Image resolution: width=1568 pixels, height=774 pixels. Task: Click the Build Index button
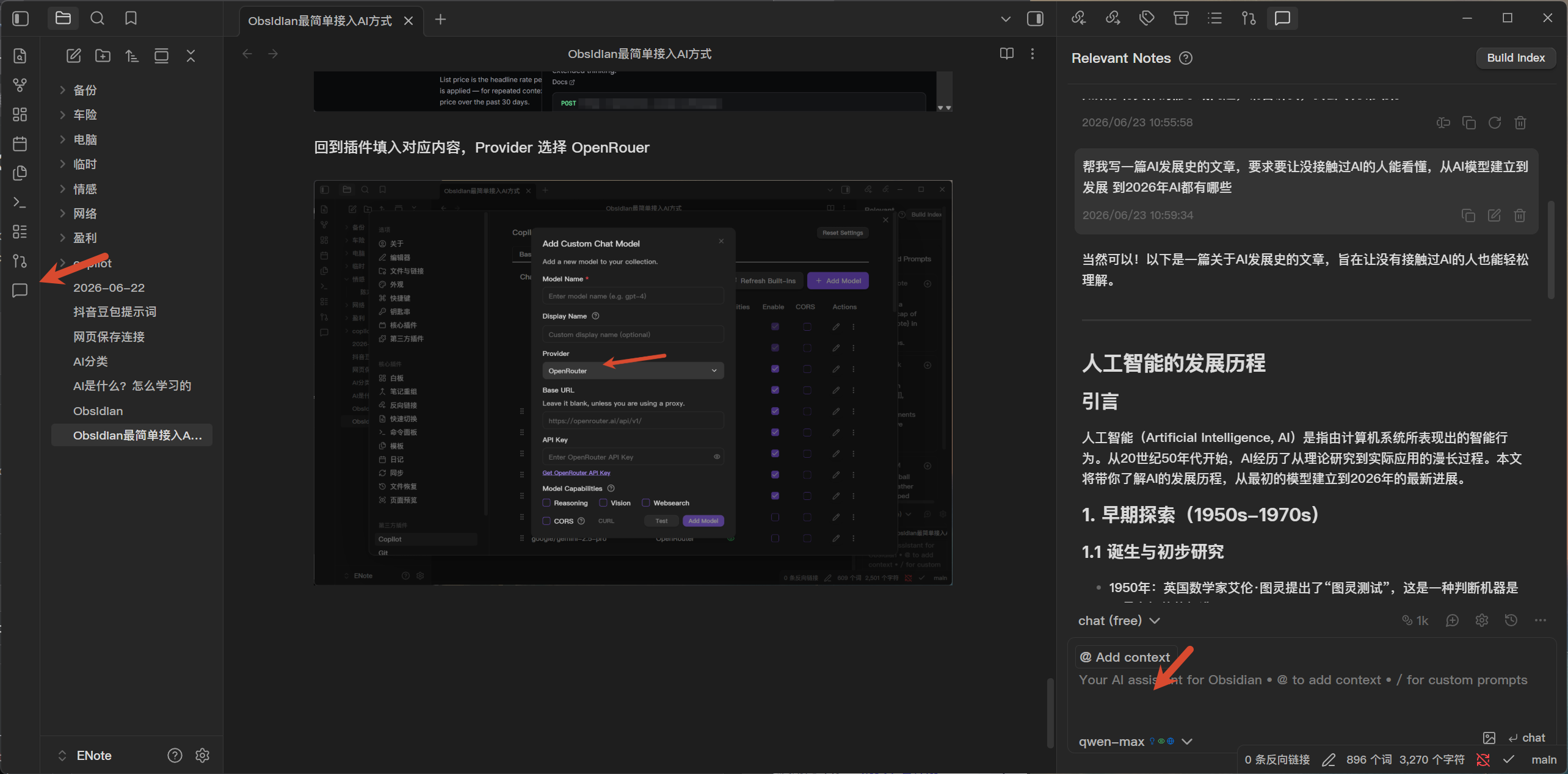point(1515,58)
